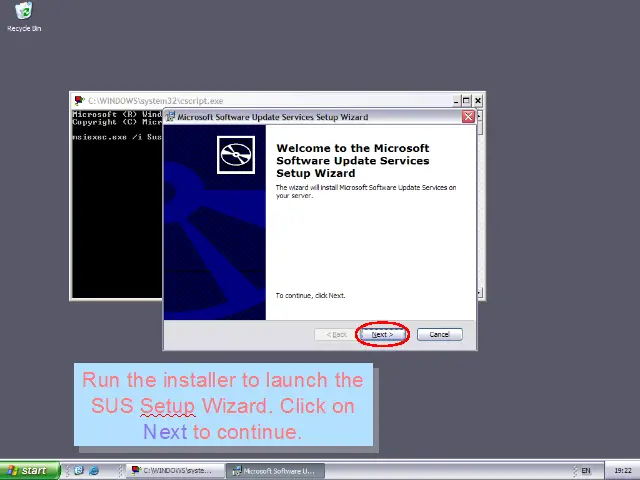
Task: Maximize the cscript.exe console window
Action: (x=466, y=100)
